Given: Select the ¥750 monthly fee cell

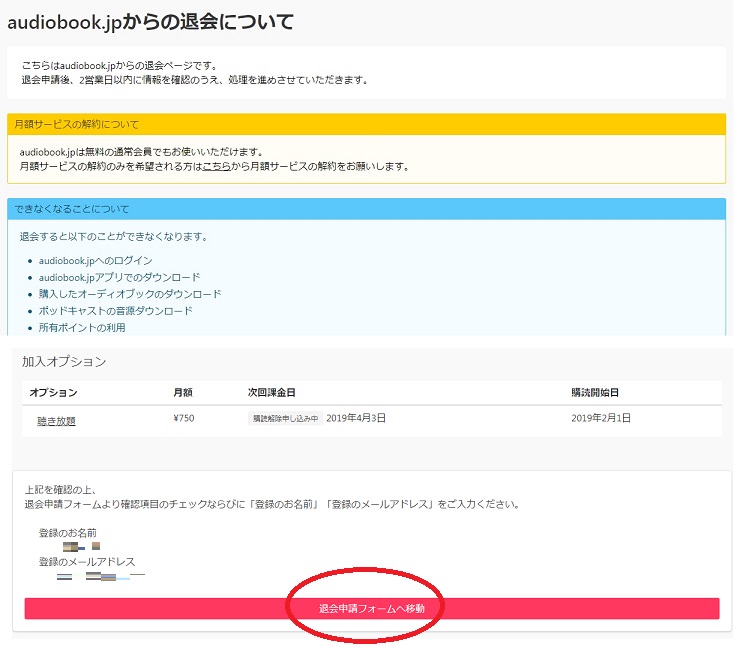Looking at the screenshot, I should (184, 418).
